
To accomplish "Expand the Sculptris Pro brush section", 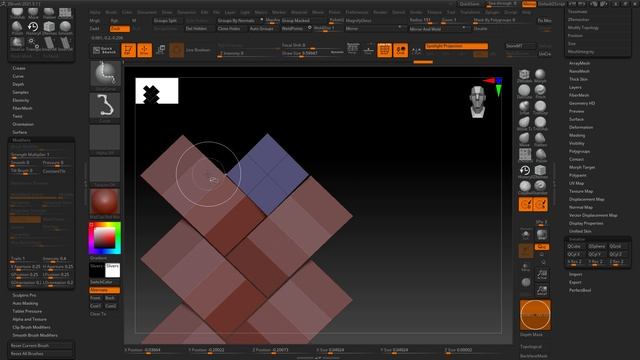I will tap(24, 295).
